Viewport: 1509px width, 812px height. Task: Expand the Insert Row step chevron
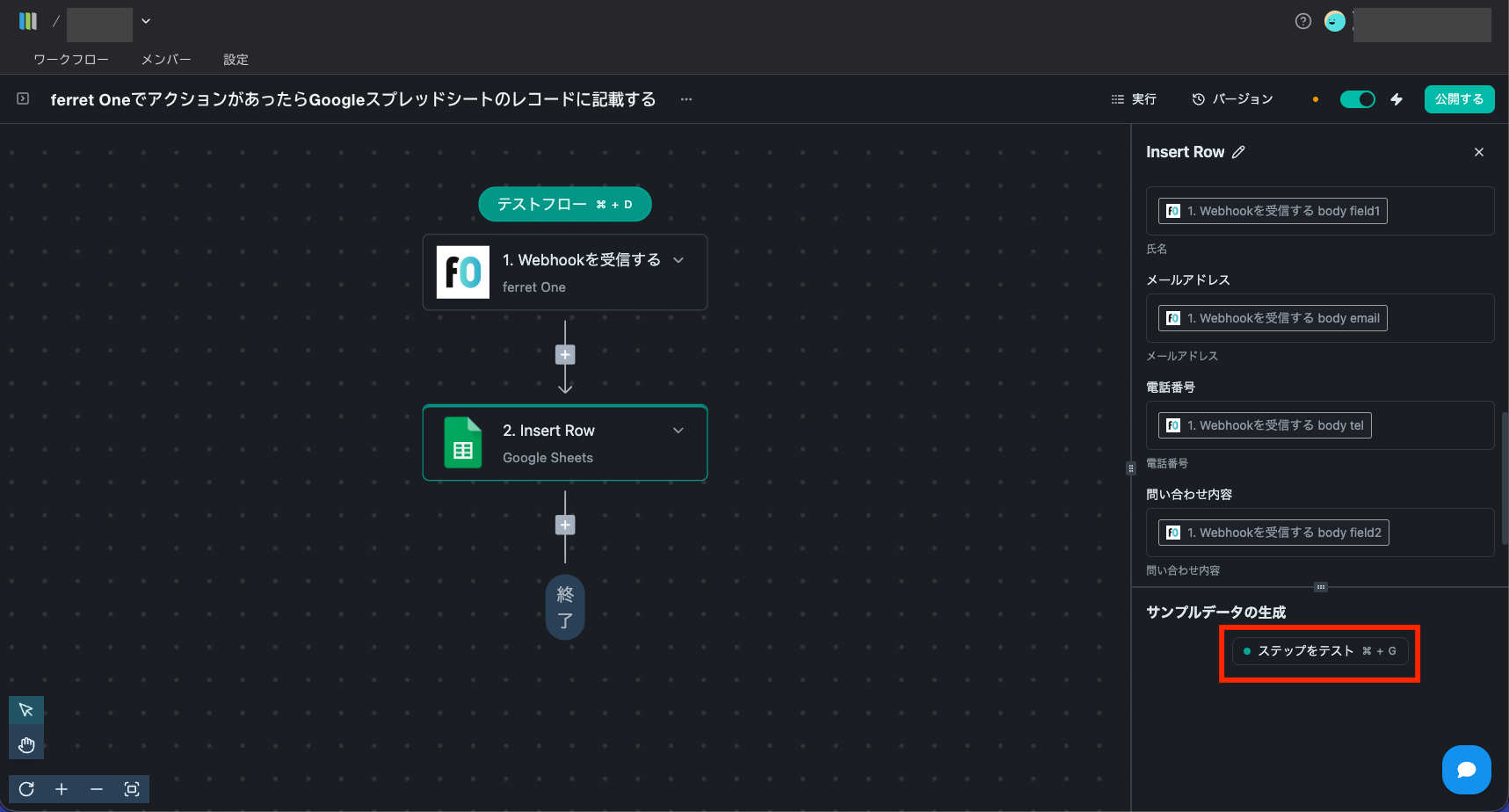click(678, 431)
